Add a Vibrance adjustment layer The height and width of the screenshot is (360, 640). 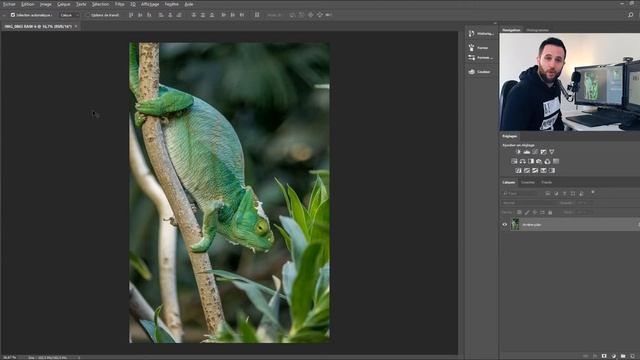pyautogui.click(x=551, y=152)
